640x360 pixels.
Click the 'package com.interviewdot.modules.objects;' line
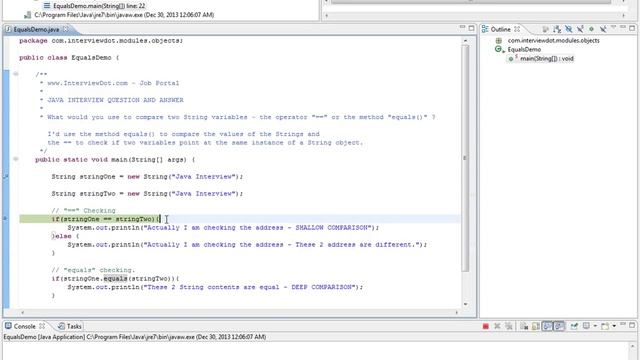(101, 41)
